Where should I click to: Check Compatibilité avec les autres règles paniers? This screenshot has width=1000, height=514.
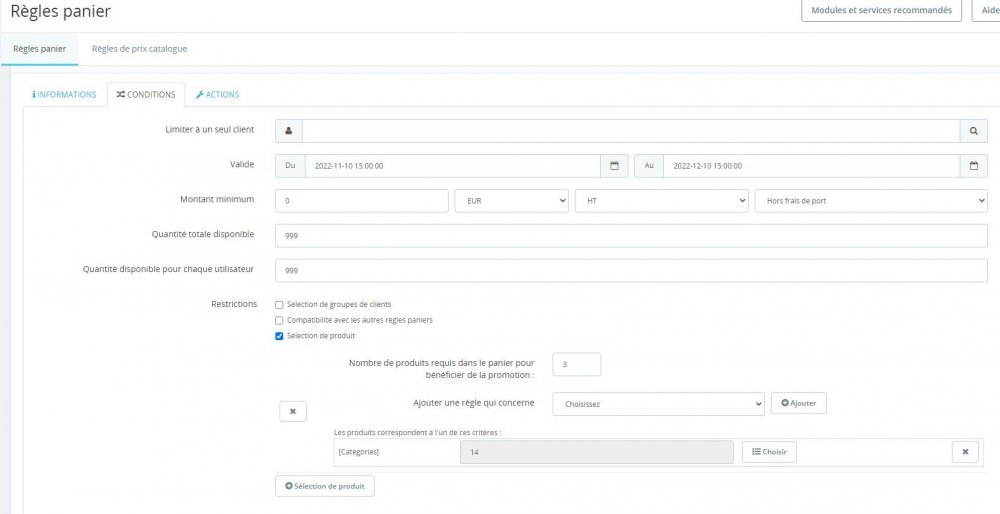[x=280, y=320]
